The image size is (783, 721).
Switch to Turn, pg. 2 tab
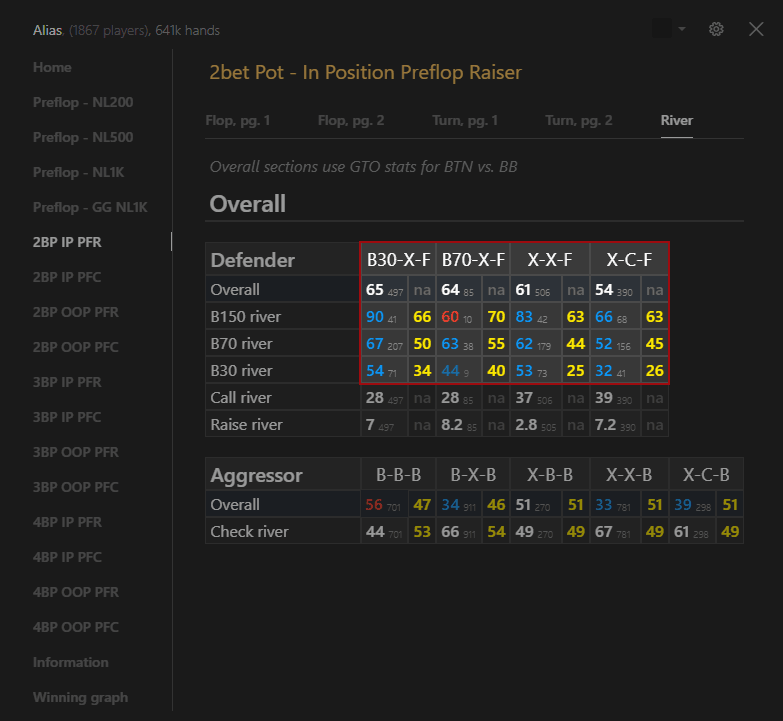[x=579, y=120]
